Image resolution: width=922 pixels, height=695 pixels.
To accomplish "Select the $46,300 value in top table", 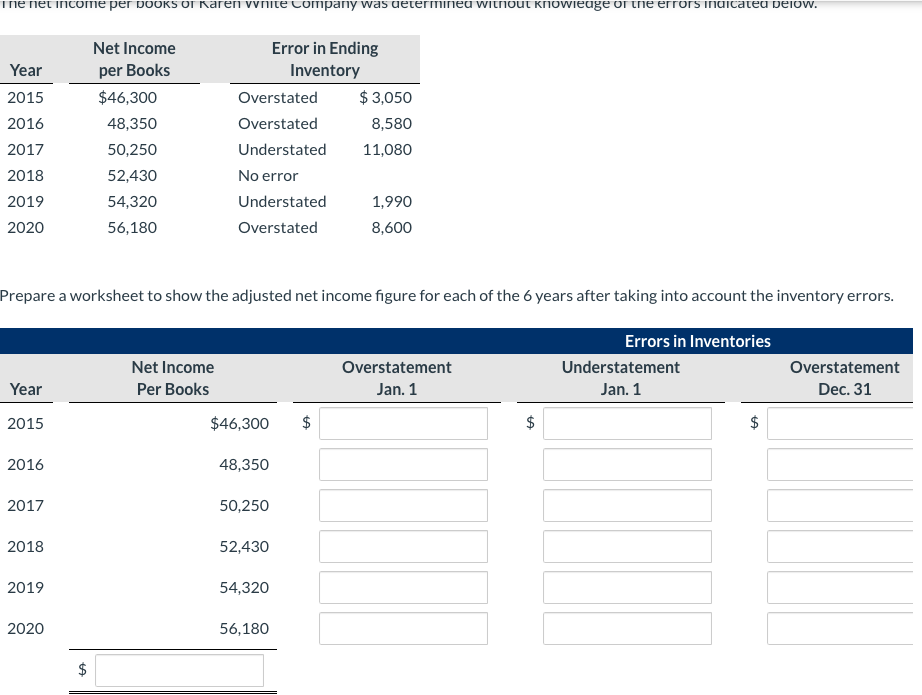I will tap(128, 98).
